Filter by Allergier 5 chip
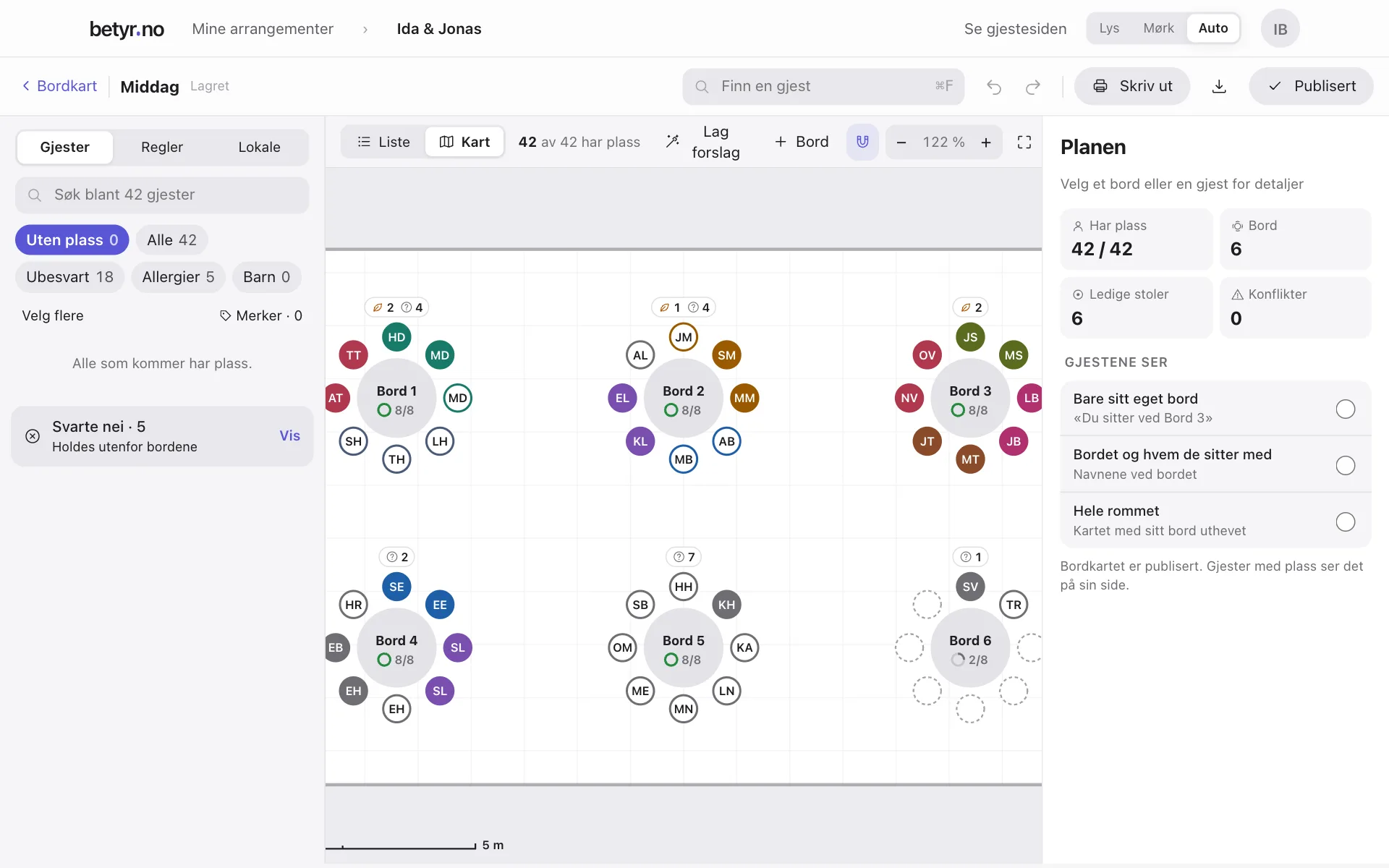The width and height of the screenshot is (1389, 868). coord(178,277)
